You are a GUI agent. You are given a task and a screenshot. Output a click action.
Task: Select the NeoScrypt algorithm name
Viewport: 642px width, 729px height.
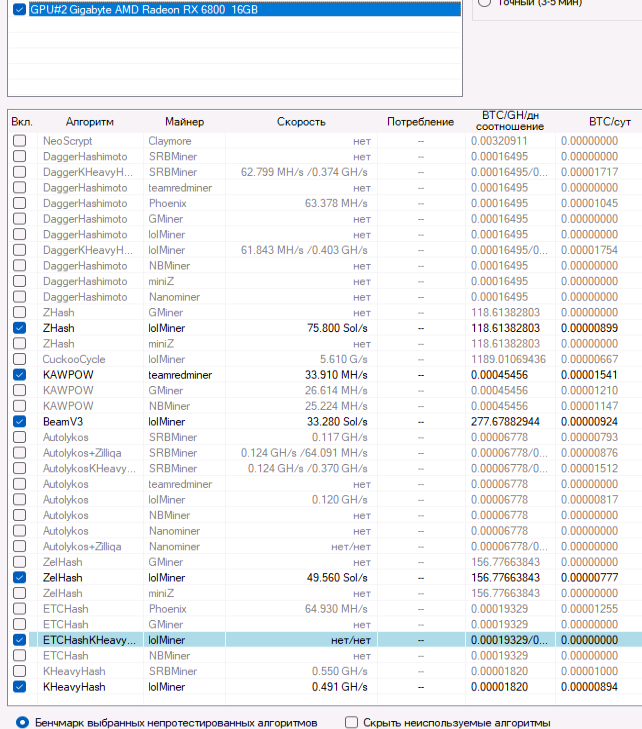coord(67,140)
